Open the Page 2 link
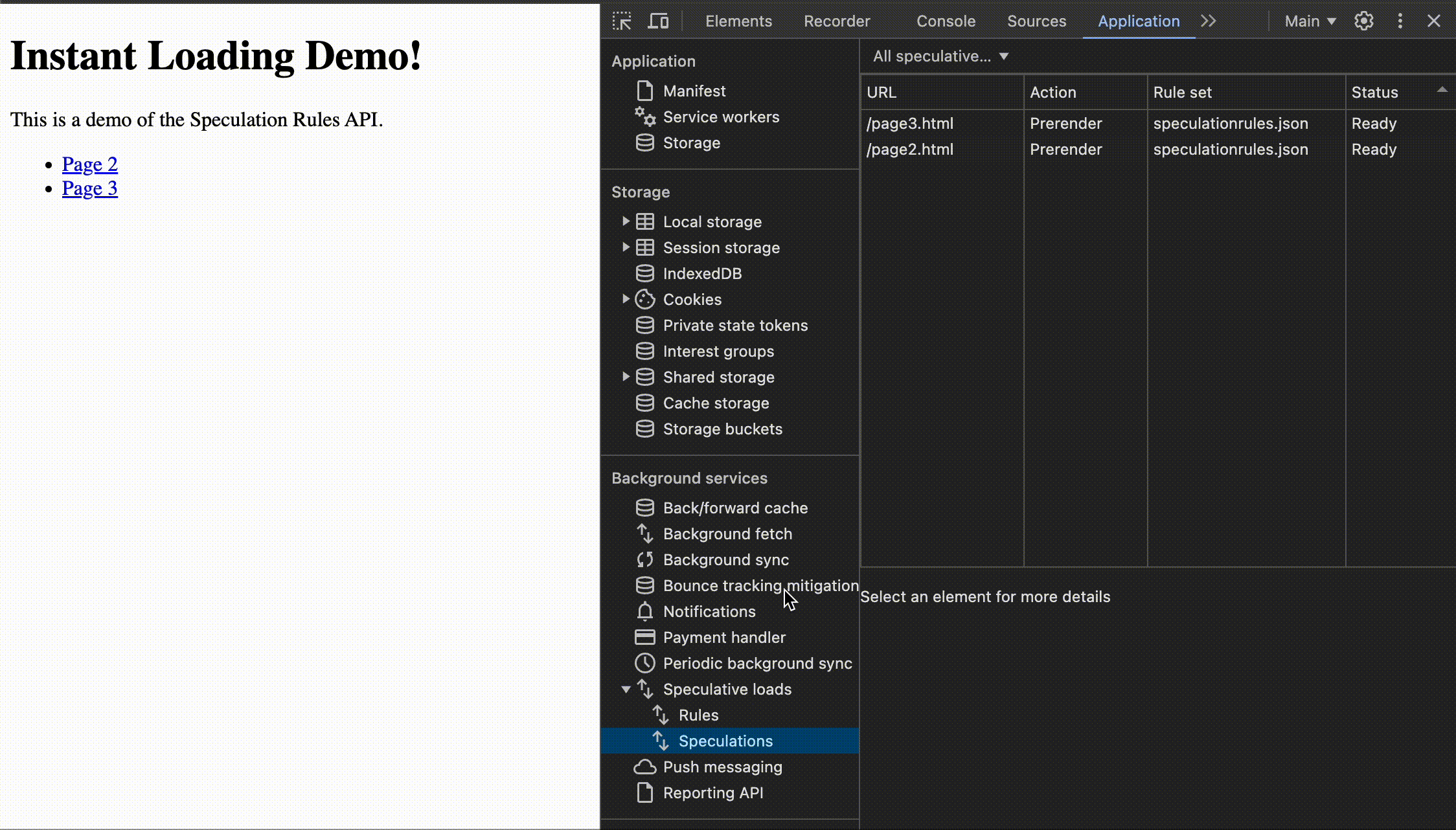The image size is (1456, 830). click(90, 164)
